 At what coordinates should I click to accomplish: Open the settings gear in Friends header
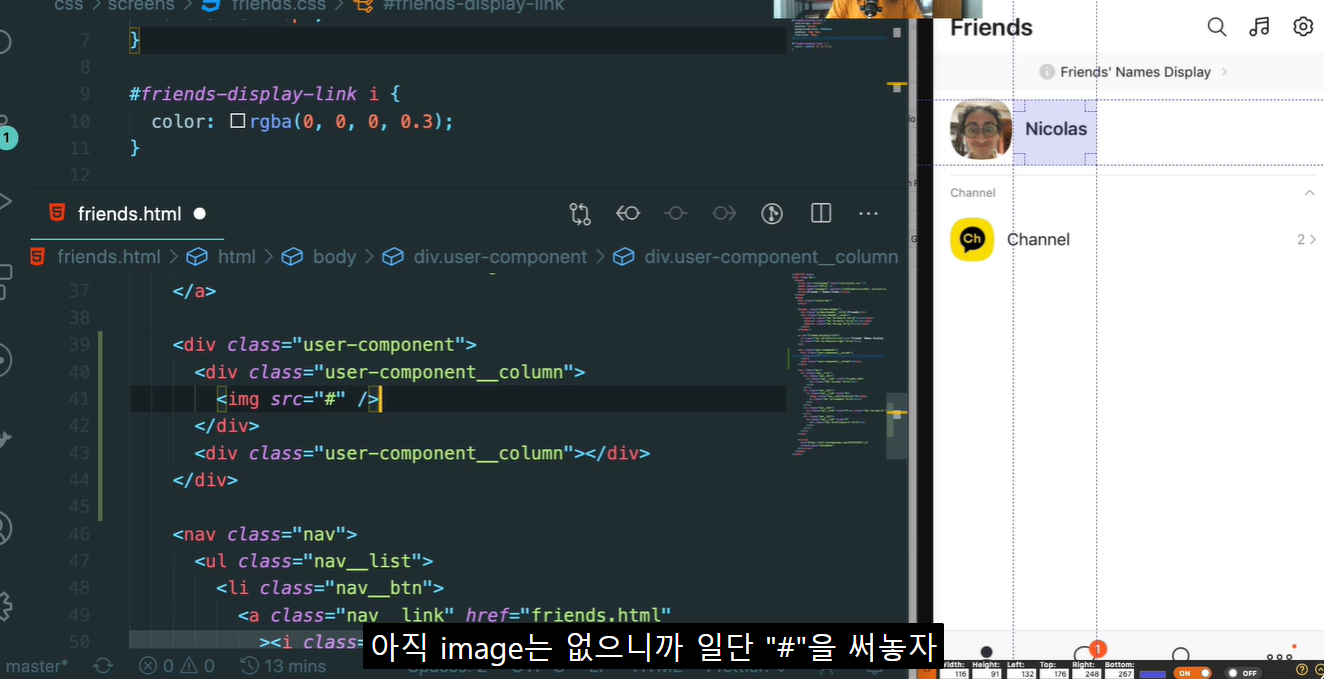[1302, 27]
